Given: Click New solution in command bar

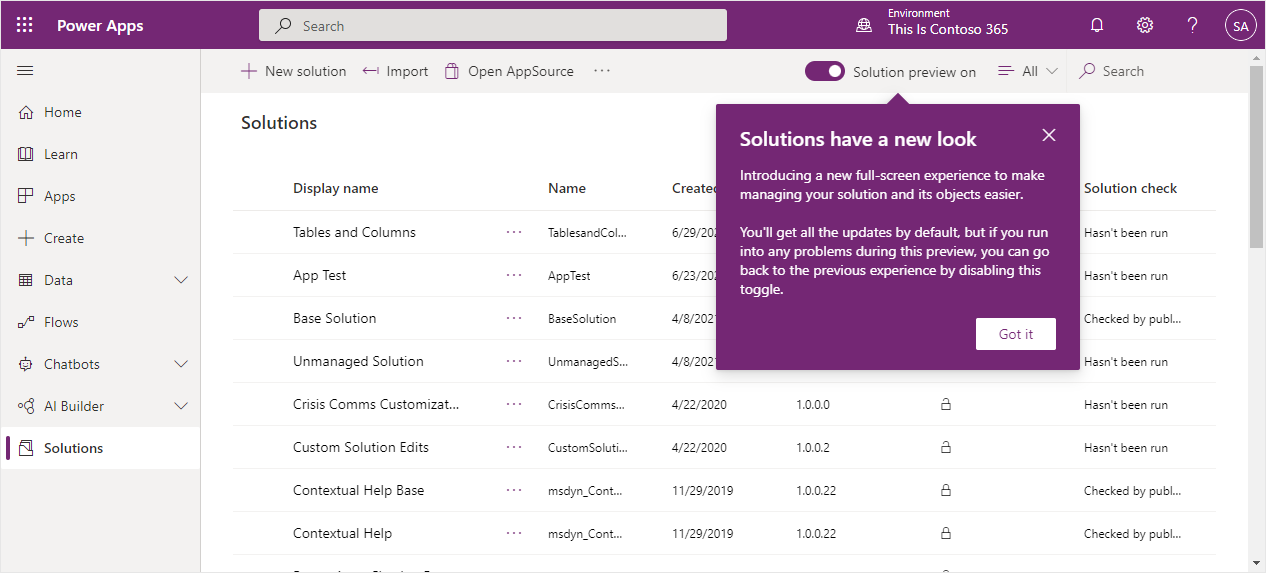Looking at the screenshot, I should coord(294,71).
